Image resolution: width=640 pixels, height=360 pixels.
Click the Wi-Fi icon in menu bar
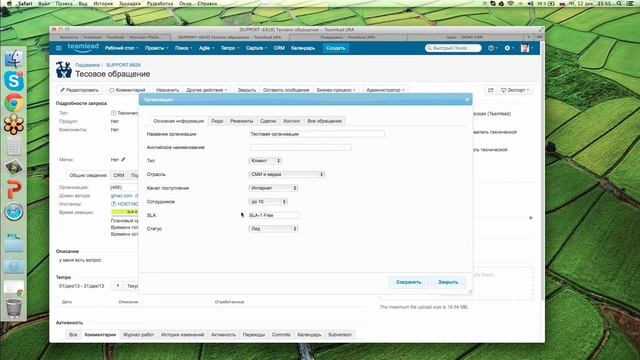pos(511,3)
